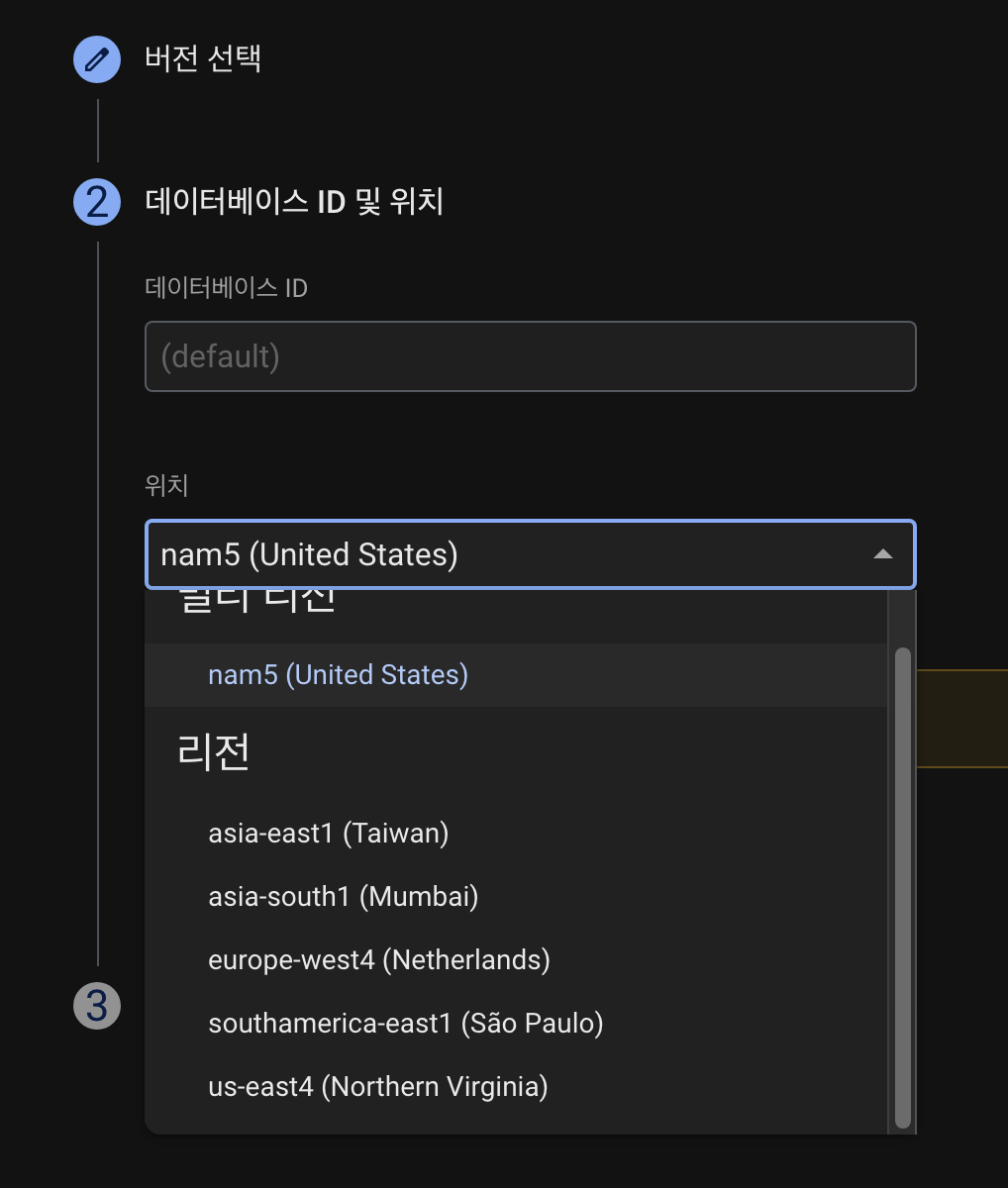Click the highlighted nam5 entry currently selected
The height and width of the screenshot is (1188, 1008).
[338, 674]
